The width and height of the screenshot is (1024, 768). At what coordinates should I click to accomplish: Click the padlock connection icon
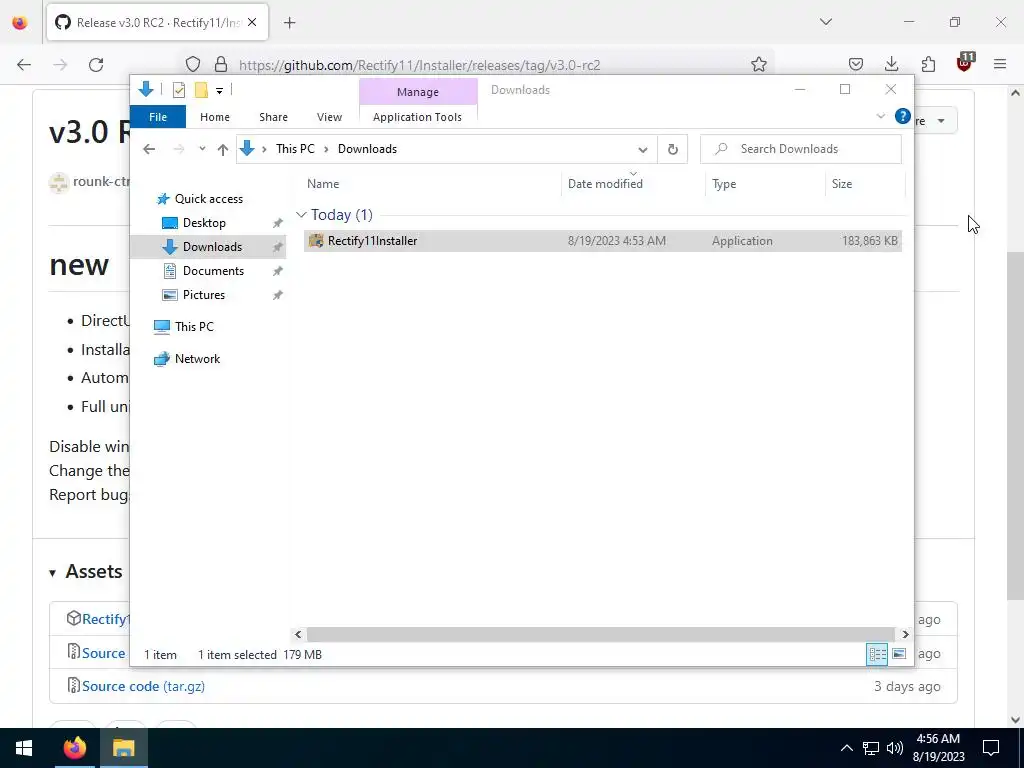click(221, 65)
